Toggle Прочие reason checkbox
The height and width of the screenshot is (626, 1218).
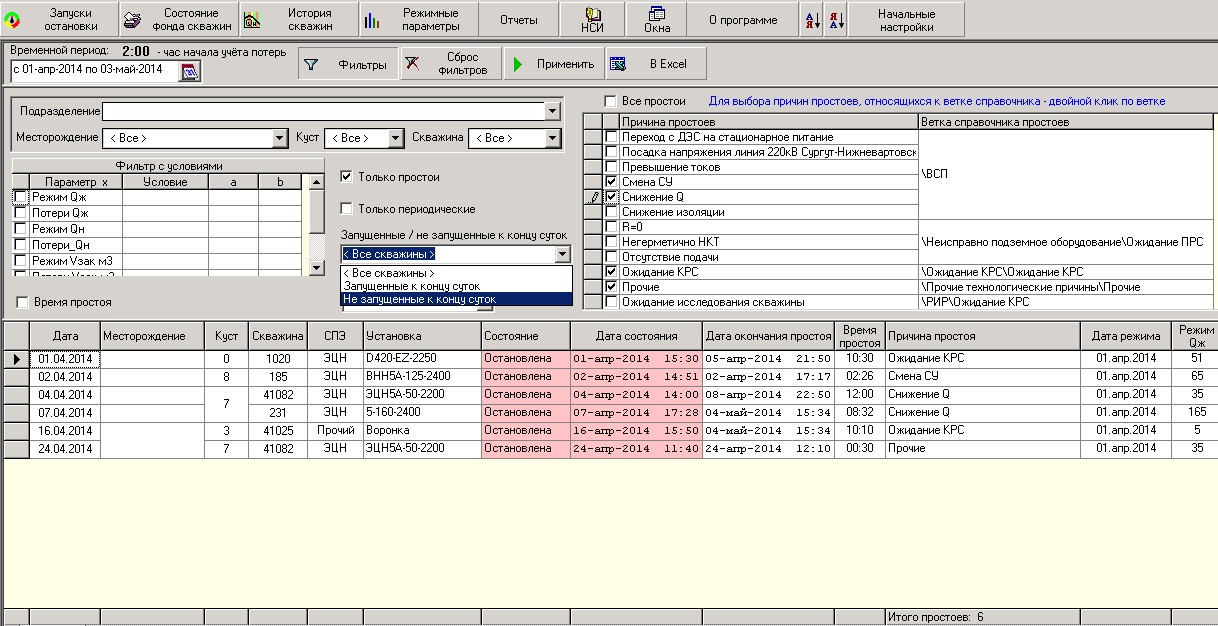[x=611, y=287]
